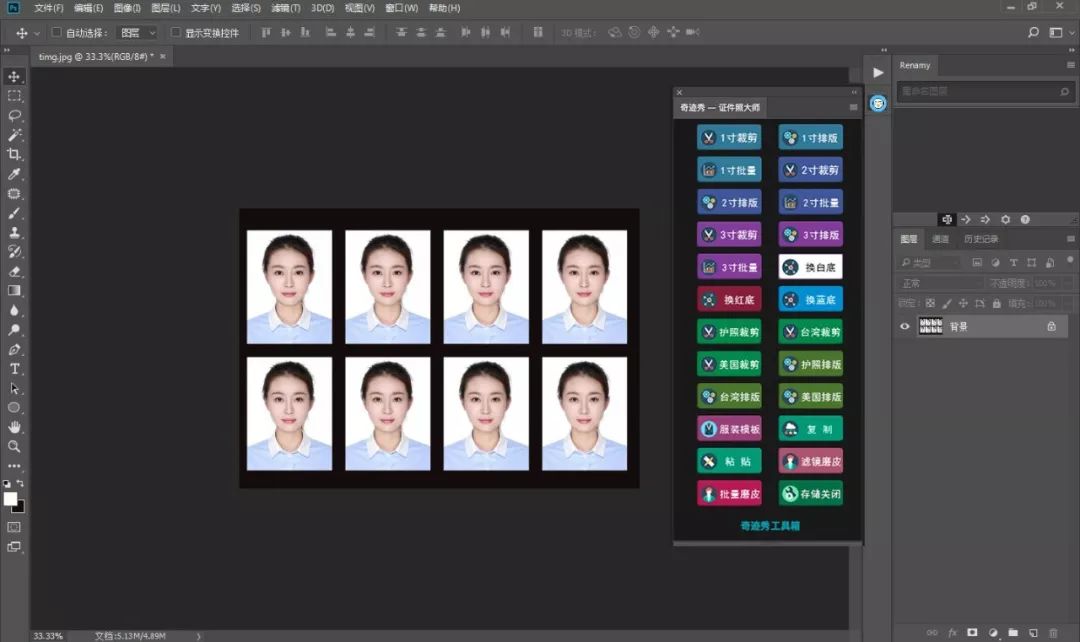Select the Lasso tool
Viewport: 1080px width, 642px height.
(x=14, y=116)
